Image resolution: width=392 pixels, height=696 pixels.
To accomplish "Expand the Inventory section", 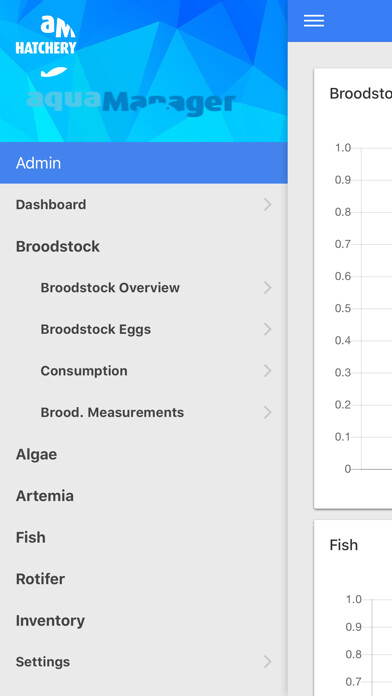I will [144, 621].
